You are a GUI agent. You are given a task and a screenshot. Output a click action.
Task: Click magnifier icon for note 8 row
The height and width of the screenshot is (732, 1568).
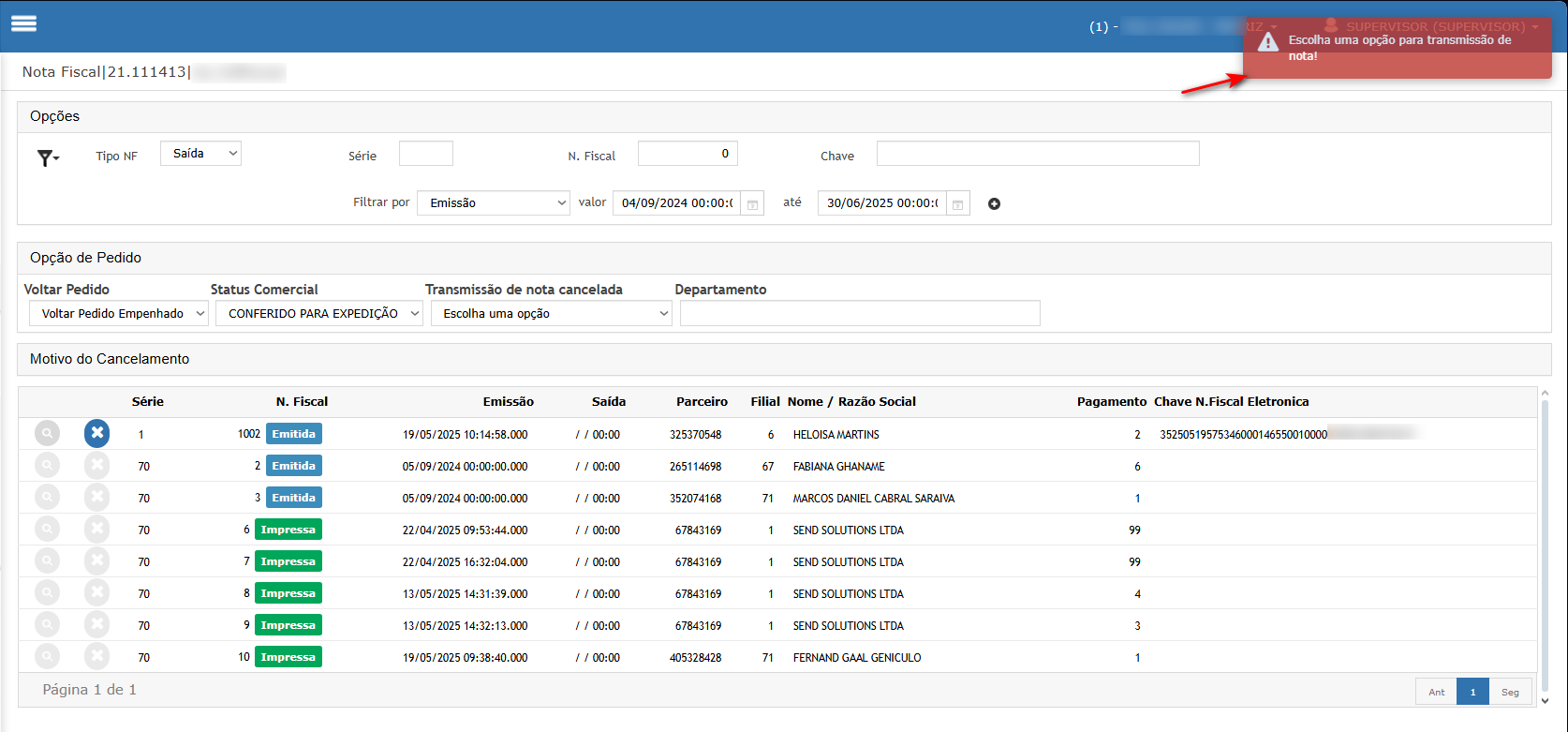(47, 593)
